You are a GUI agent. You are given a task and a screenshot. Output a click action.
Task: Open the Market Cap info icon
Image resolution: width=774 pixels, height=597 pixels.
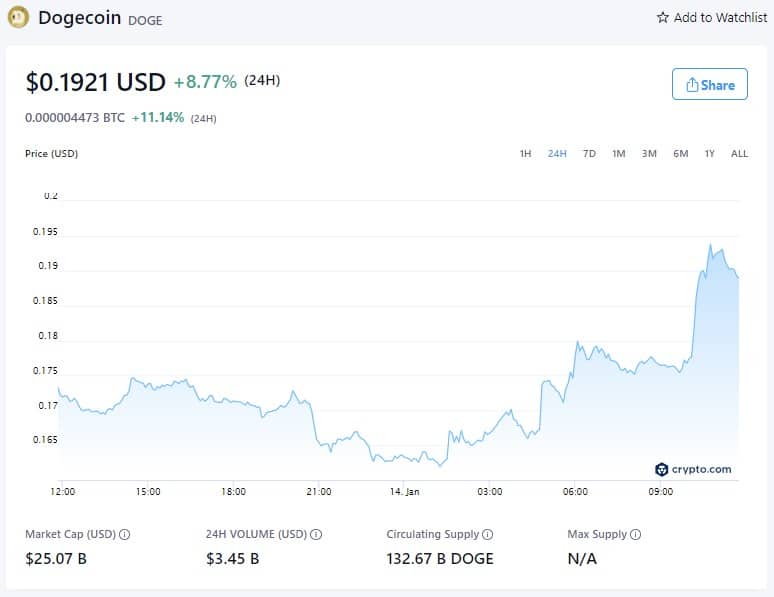coord(125,534)
